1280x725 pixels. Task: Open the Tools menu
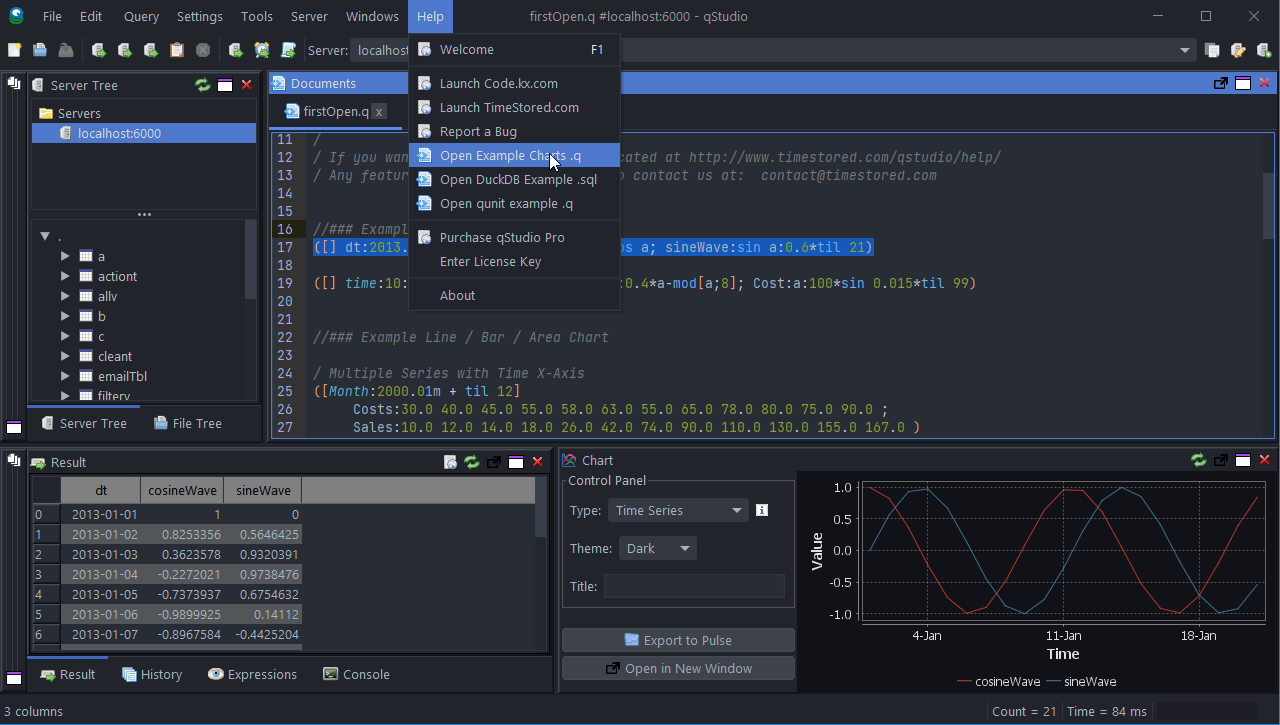[256, 16]
